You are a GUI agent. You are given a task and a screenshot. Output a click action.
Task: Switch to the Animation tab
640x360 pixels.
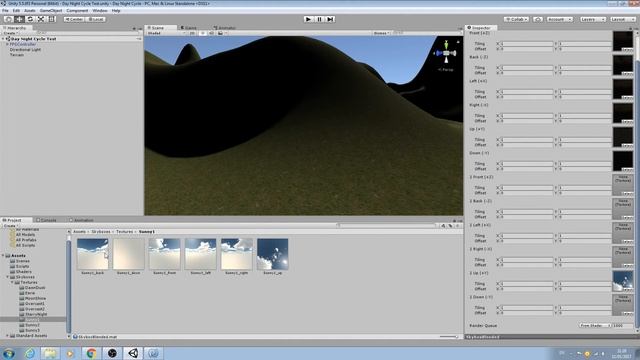(x=81, y=220)
